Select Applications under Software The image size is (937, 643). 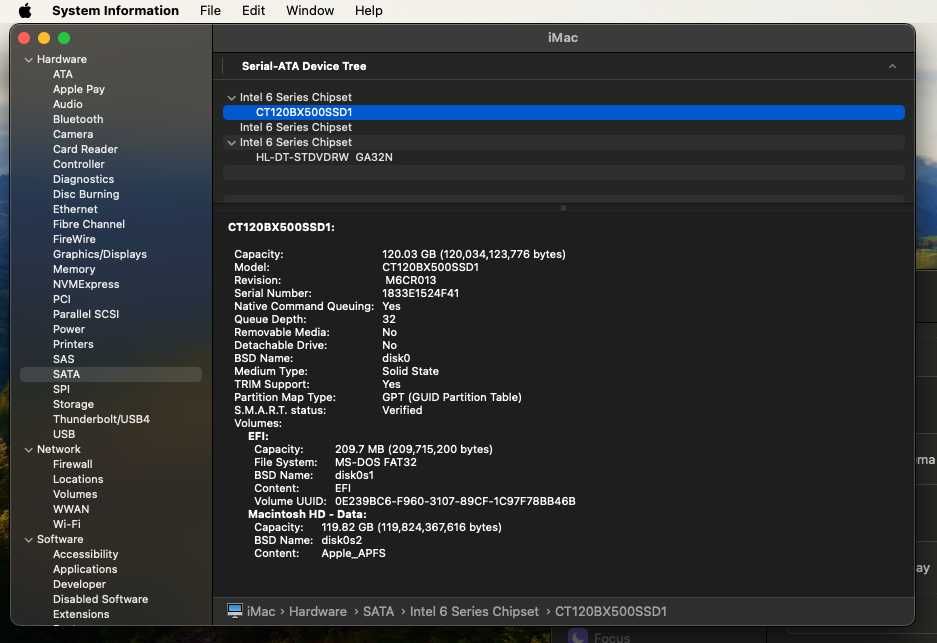85,569
